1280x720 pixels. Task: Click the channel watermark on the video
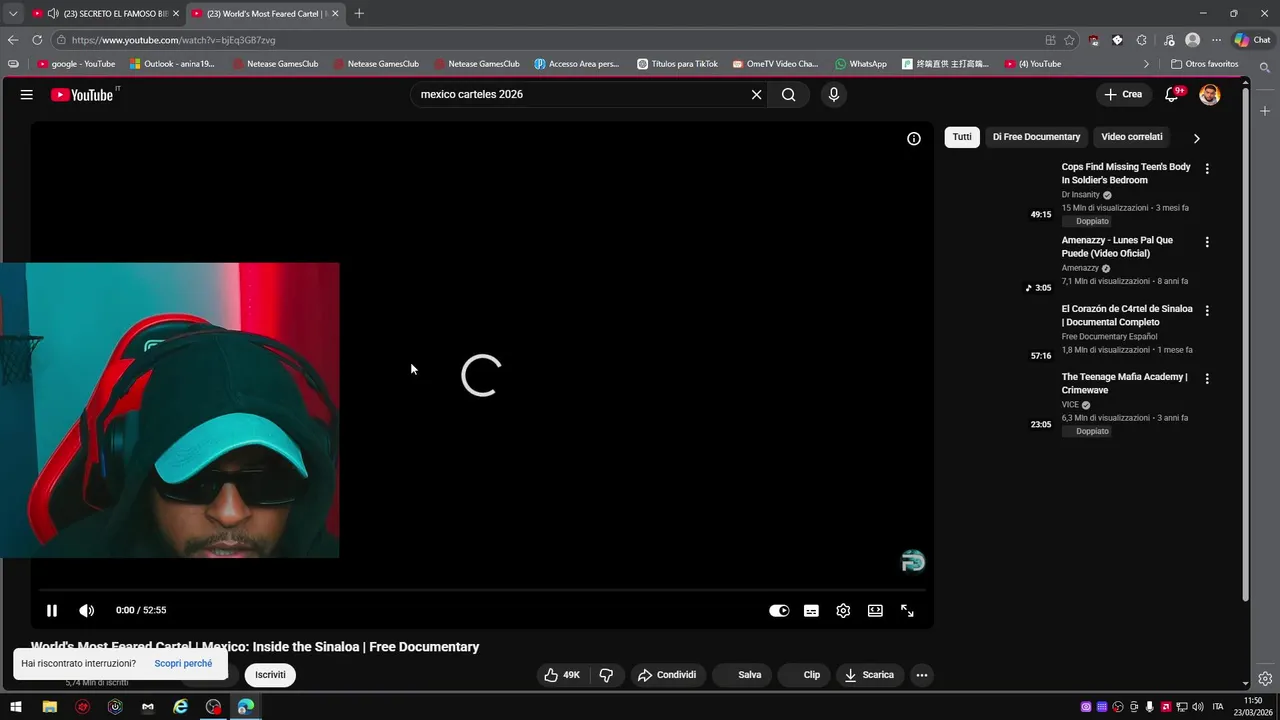click(913, 561)
